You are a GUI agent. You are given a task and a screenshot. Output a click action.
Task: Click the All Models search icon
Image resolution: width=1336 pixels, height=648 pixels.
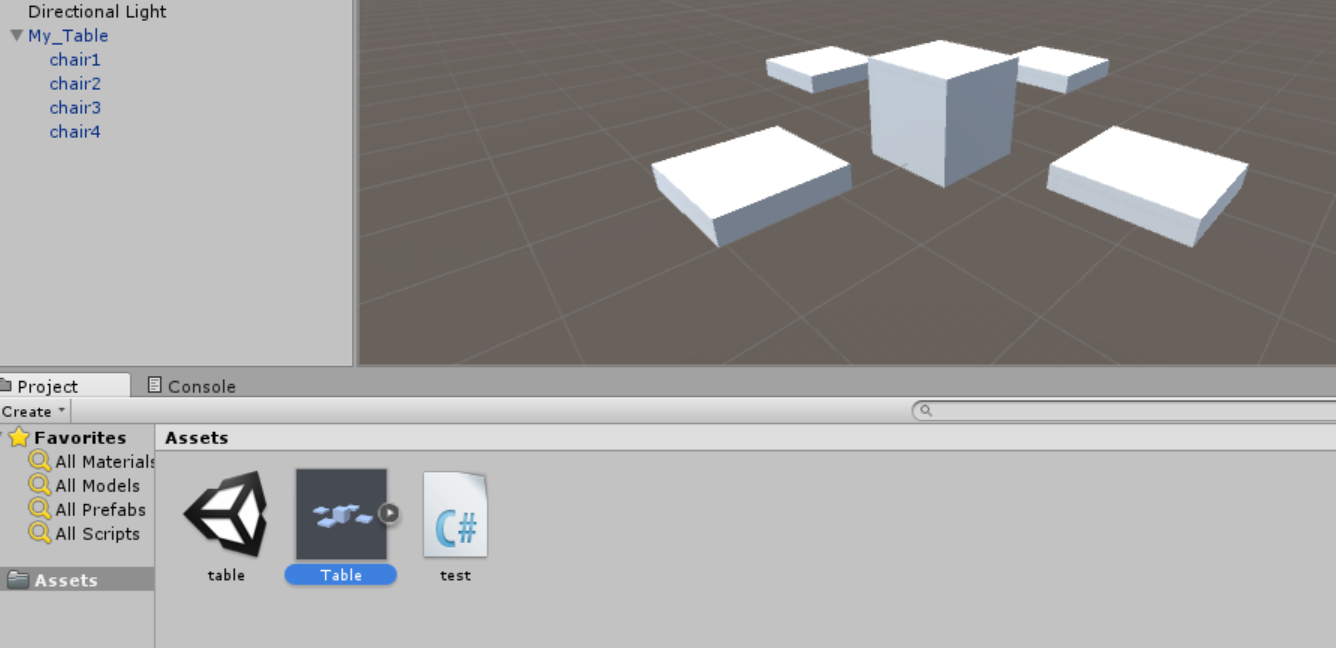(40, 485)
